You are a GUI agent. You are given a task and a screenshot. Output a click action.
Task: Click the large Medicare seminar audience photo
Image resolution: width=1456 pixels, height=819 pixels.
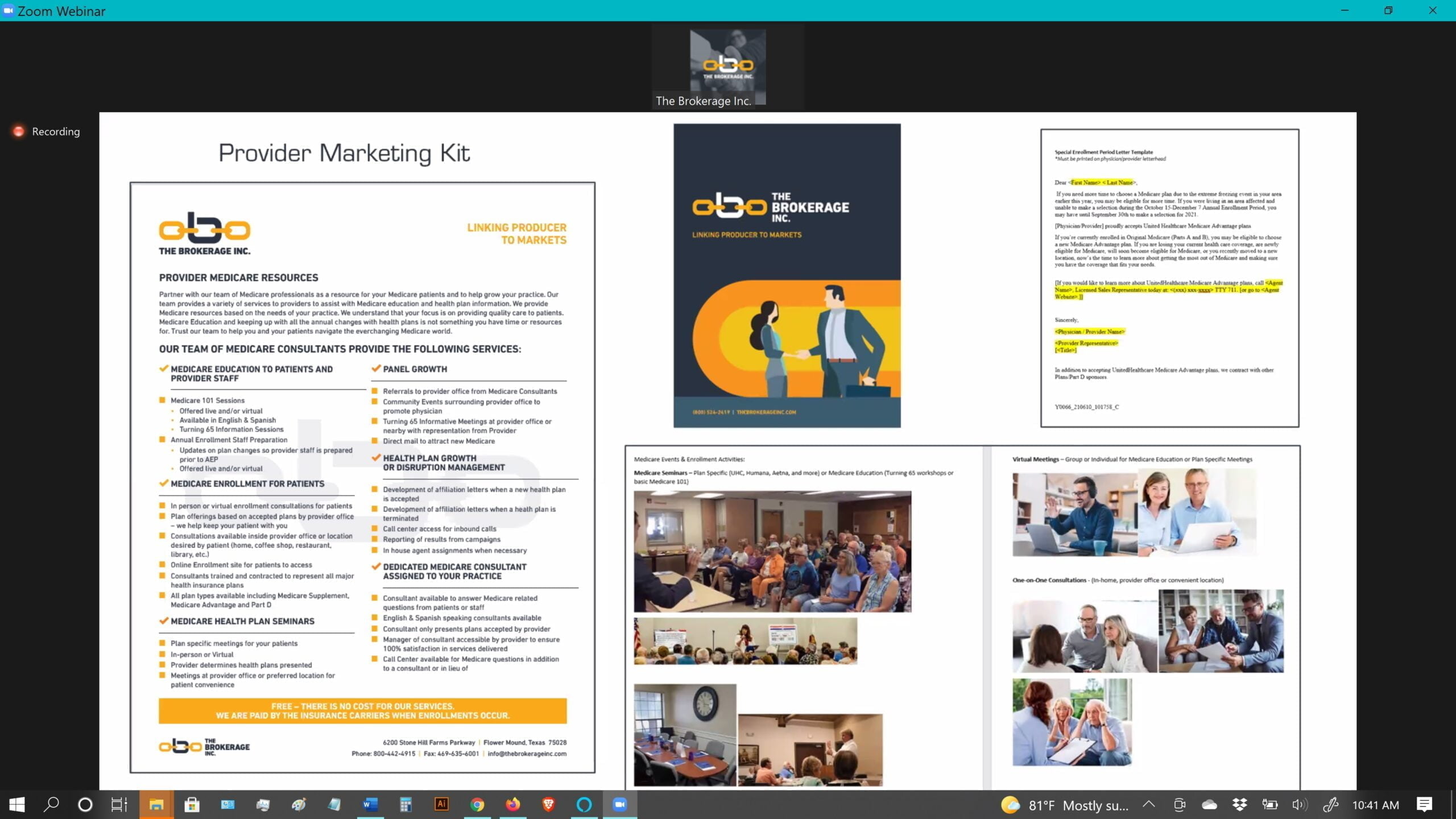click(772, 552)
